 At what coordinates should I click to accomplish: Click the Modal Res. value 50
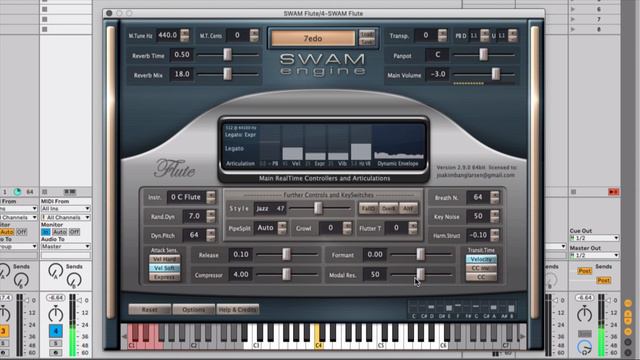pos(375,275)
